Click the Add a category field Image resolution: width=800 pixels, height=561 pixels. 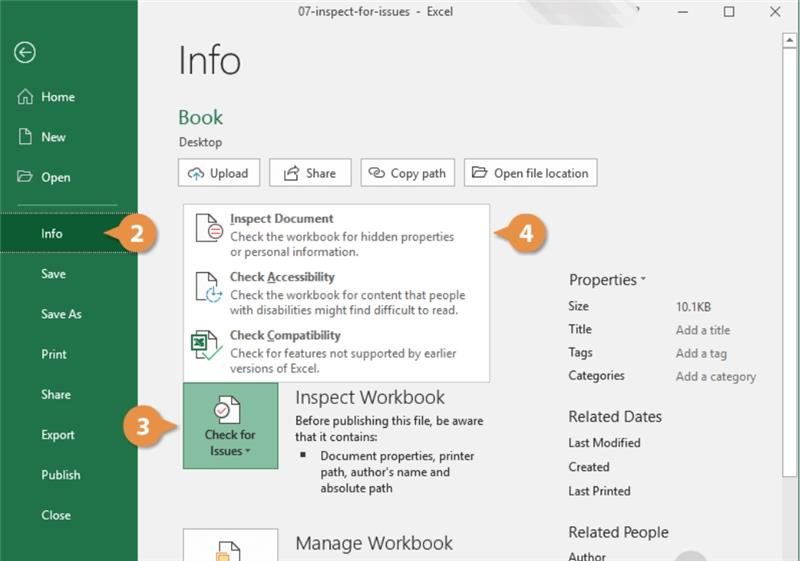pos(716,376)
